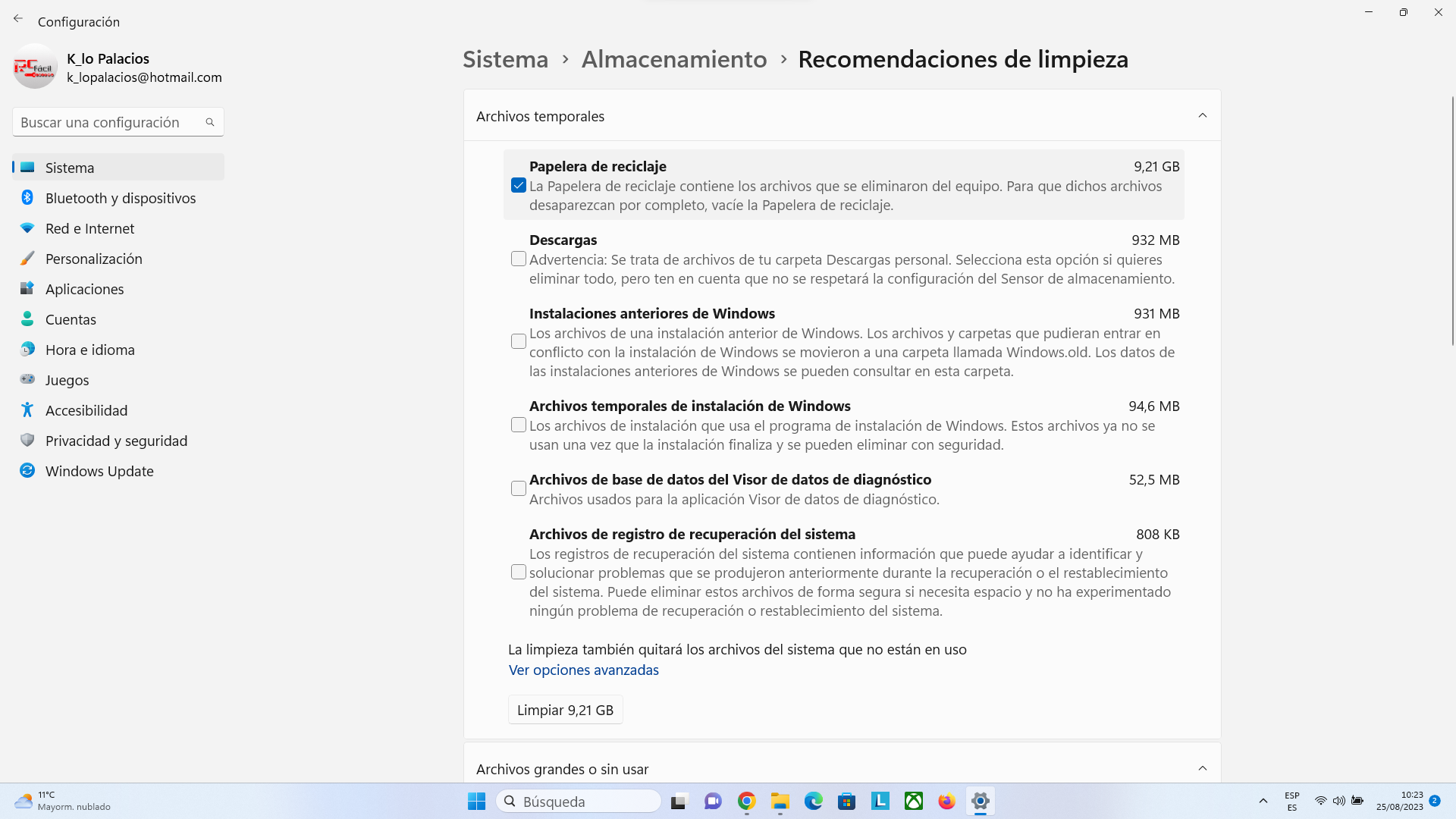Check the Descargas checkbox
The height and width of the screenshot is (819, 1456).
pyautogui.click(x=519, y=259)
